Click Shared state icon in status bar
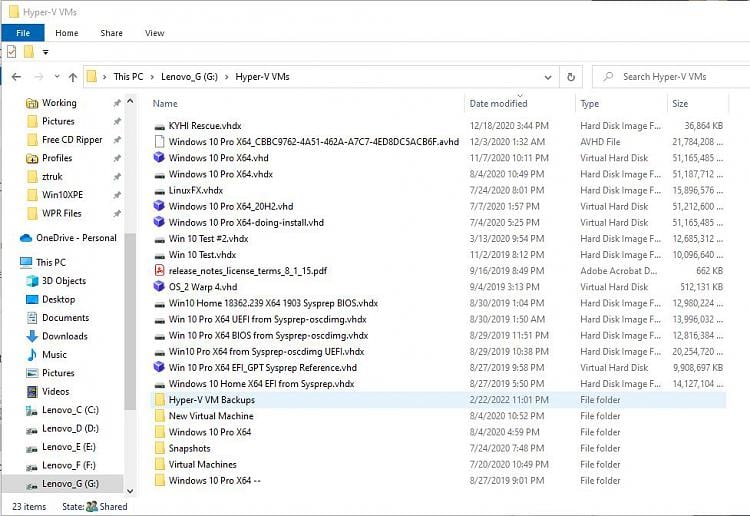Viewport: 750px width, 516px height. [x=92, y=506]
